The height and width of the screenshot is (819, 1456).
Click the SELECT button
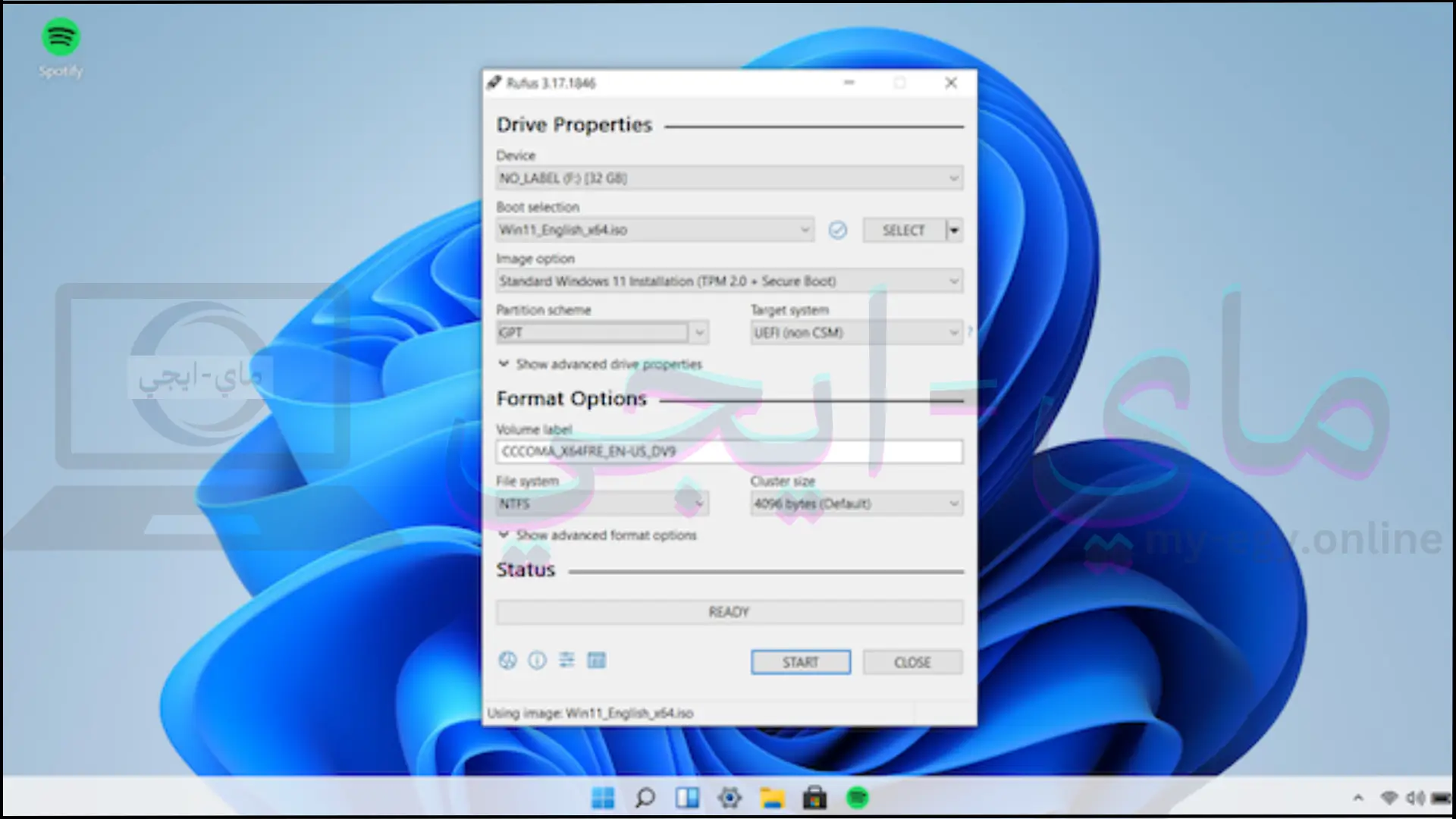point(904,230)
